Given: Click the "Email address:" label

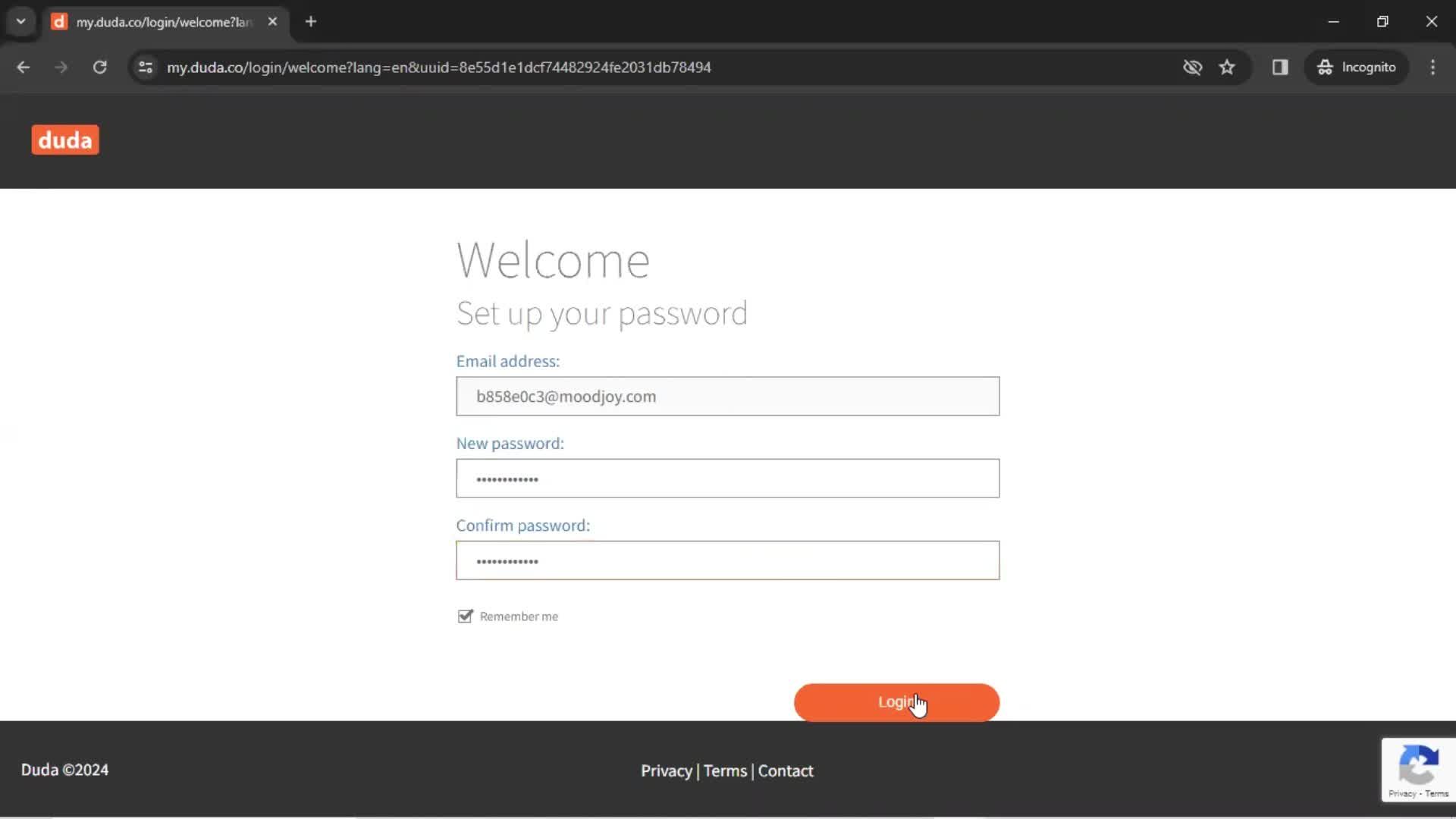Looking at the screenshot, I should click(x=508, y=362).
